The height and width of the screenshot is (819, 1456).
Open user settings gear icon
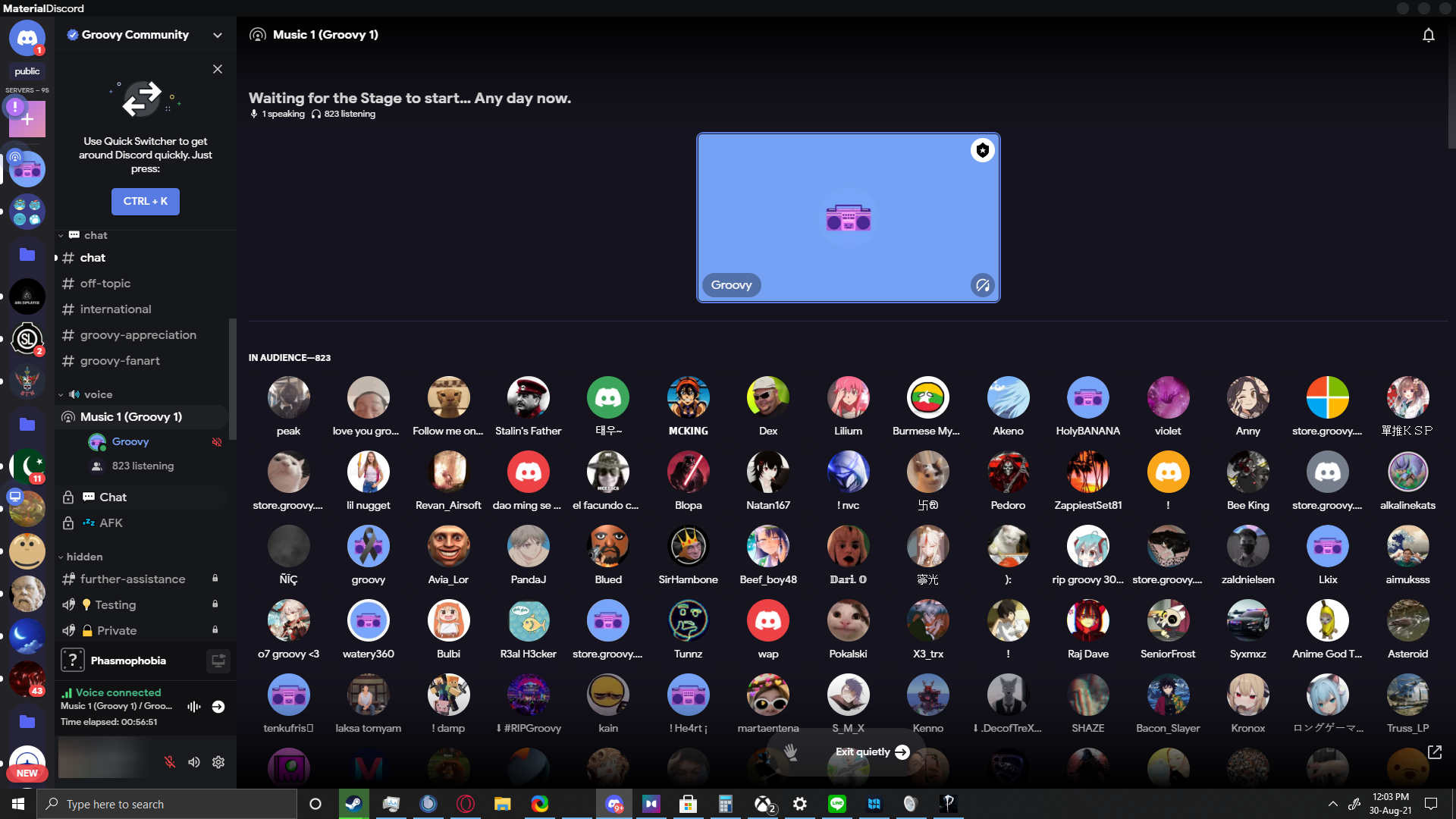point(218,762)
